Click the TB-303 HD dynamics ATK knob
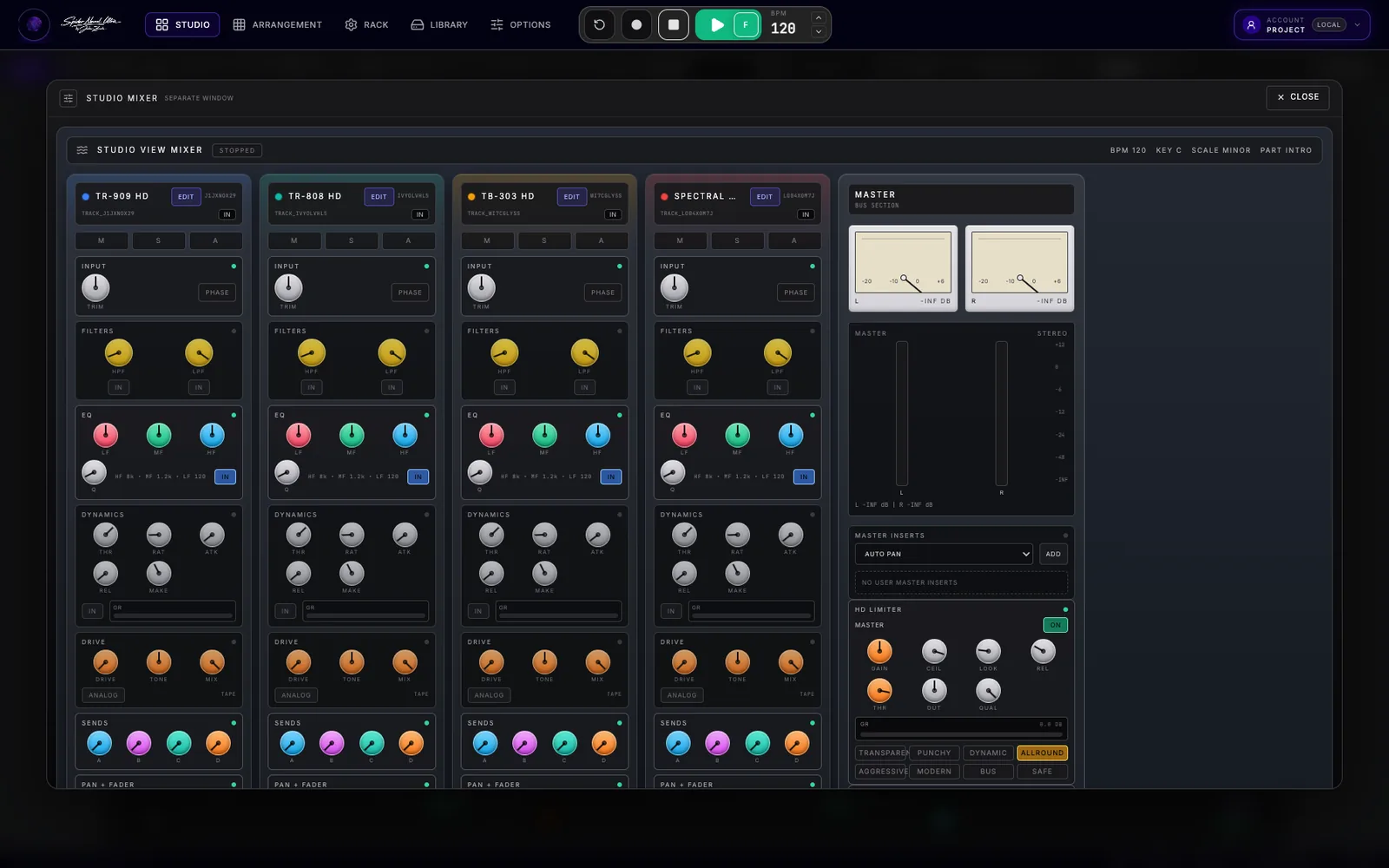The height and width of the screenshot is (868, 1389). 597,534
